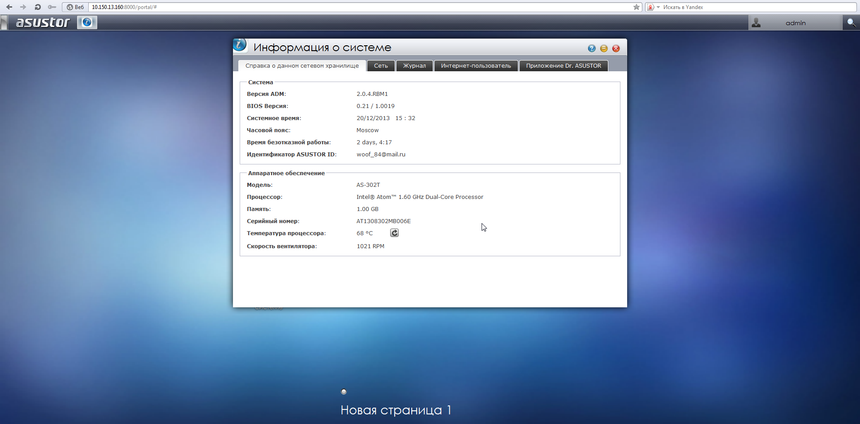Open the Журнал tab
860x424 pixels.
(x=413, y=66)
